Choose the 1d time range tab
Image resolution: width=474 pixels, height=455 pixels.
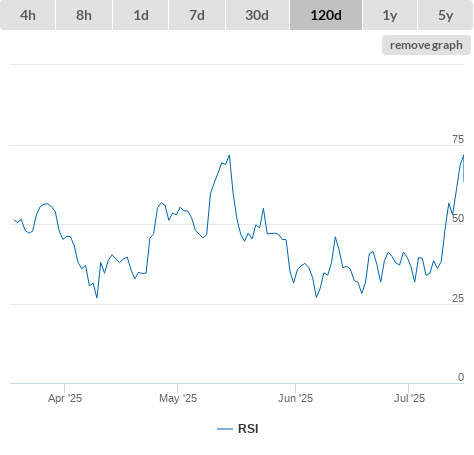(x=141, y=15)
